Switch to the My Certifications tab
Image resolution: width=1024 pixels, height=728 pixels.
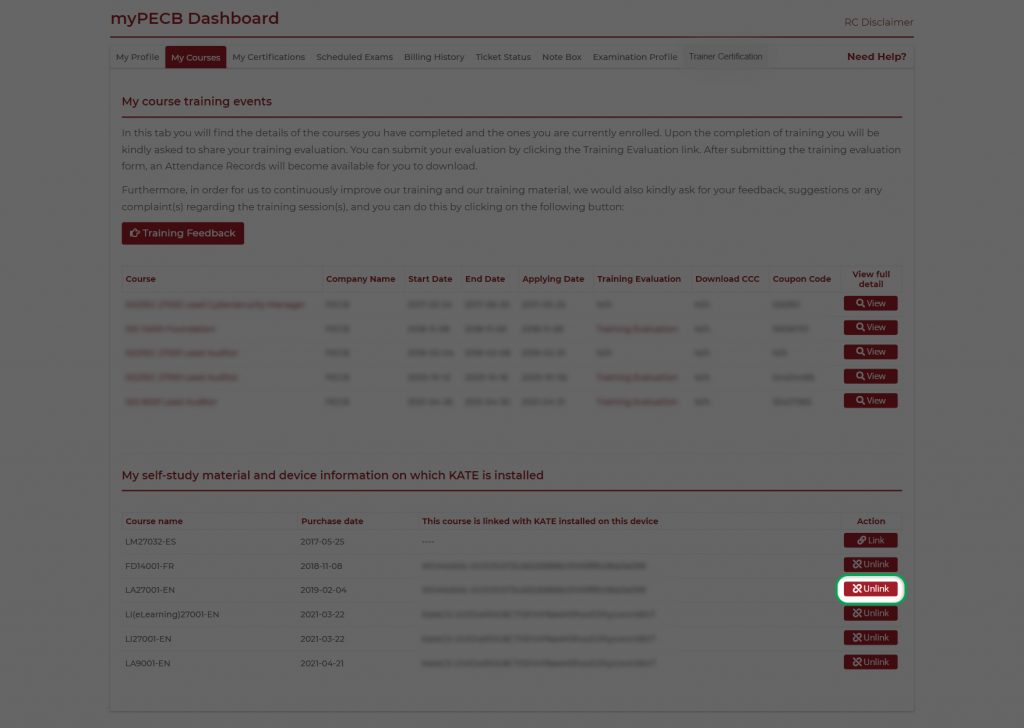[268, 57]
